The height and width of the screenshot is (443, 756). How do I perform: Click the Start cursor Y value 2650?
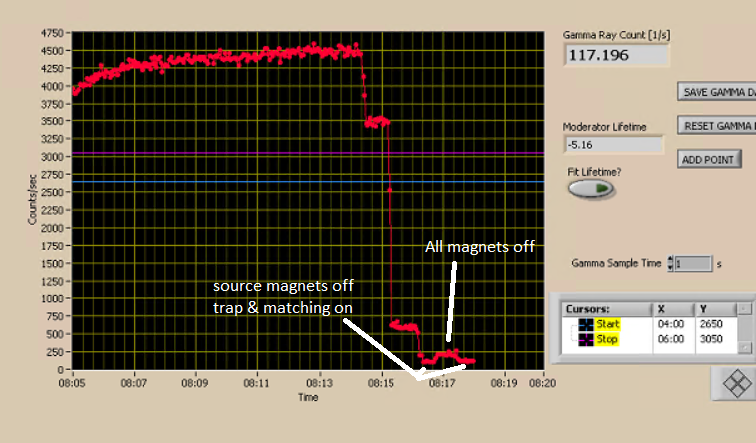click(711, 324)
